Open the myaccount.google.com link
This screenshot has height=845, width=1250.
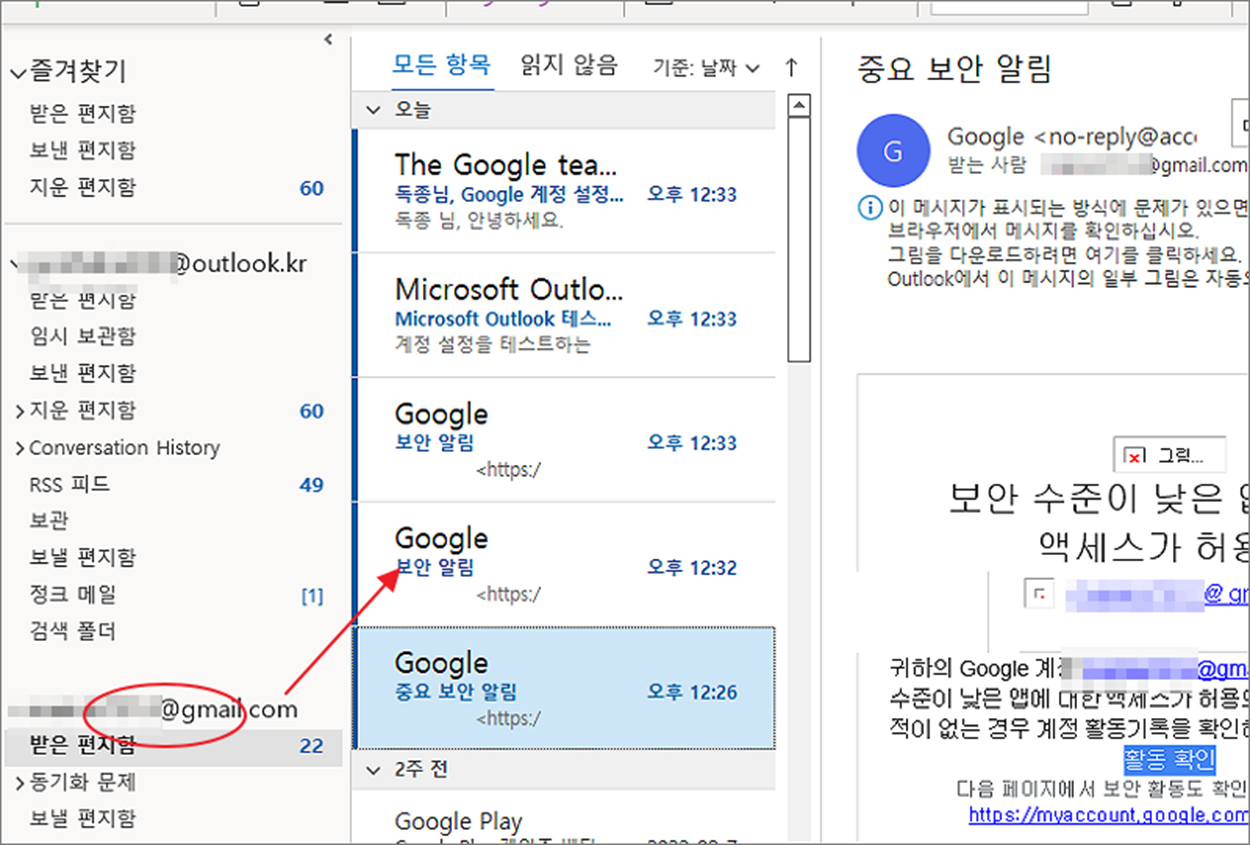coord(1109,815)
